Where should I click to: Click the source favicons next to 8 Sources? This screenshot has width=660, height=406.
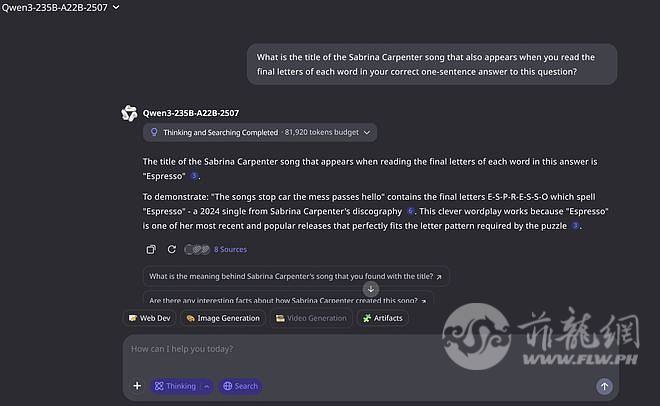point(197,249)
